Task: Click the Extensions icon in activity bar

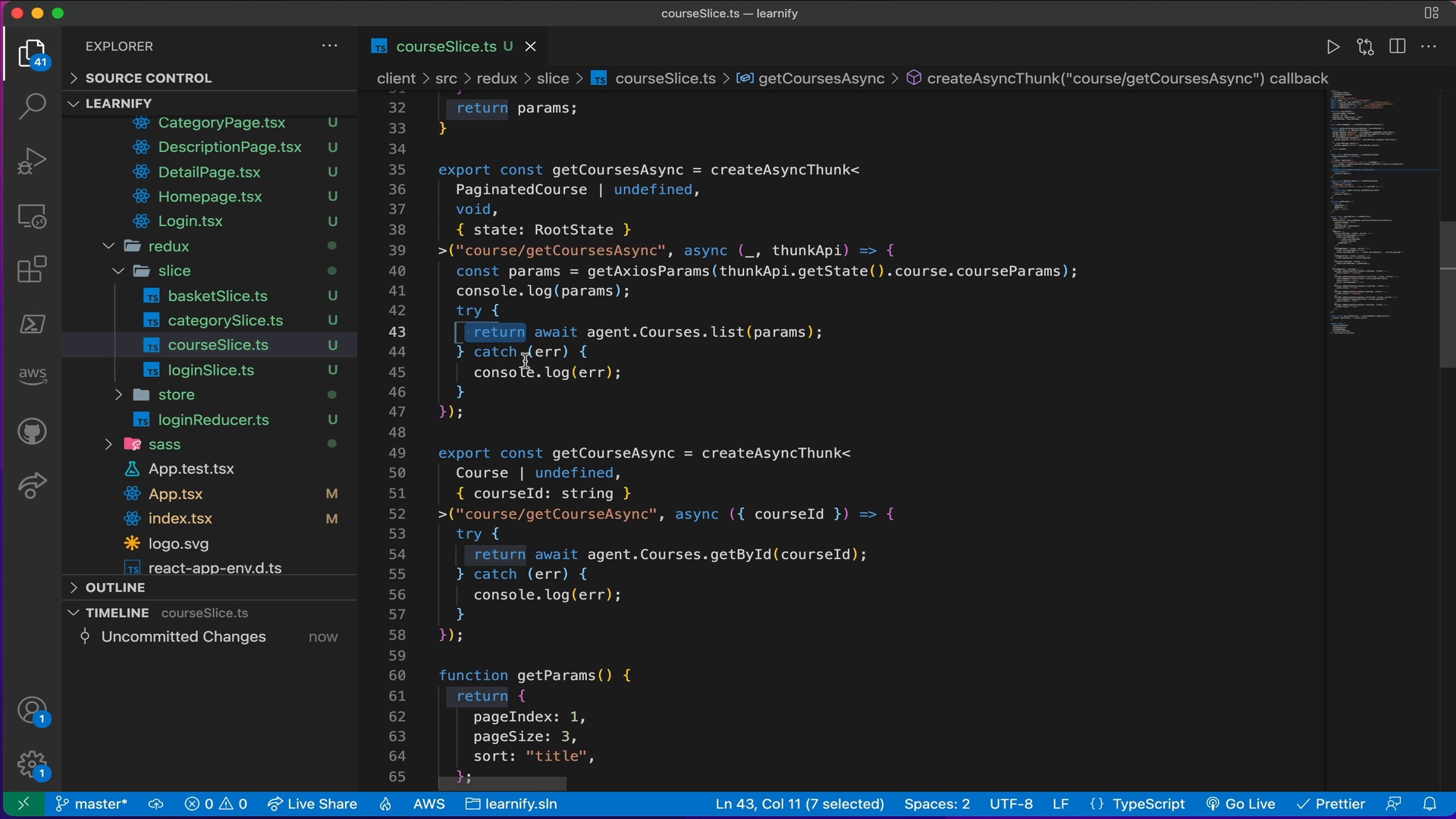Action: point(32,270)
